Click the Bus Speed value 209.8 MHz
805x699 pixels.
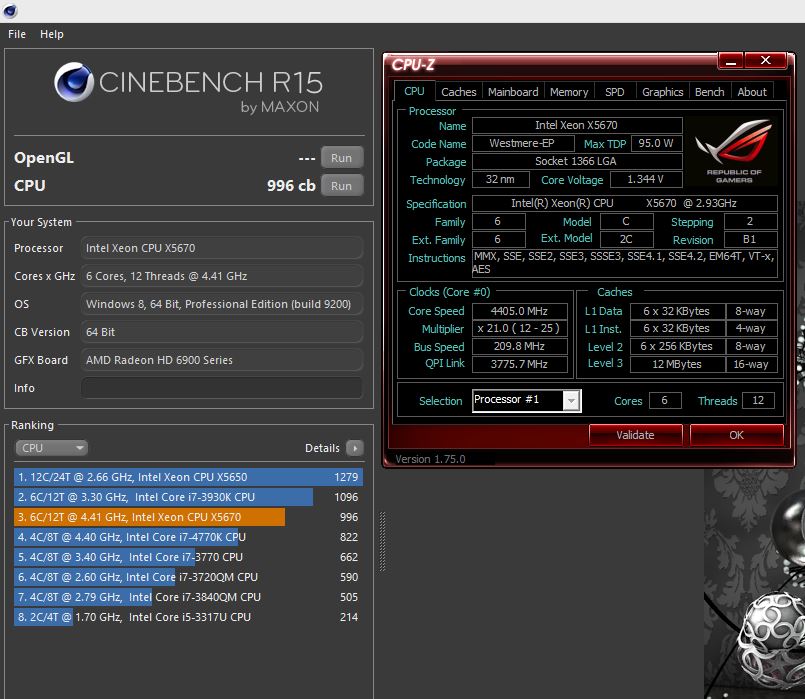click(520, 346)
